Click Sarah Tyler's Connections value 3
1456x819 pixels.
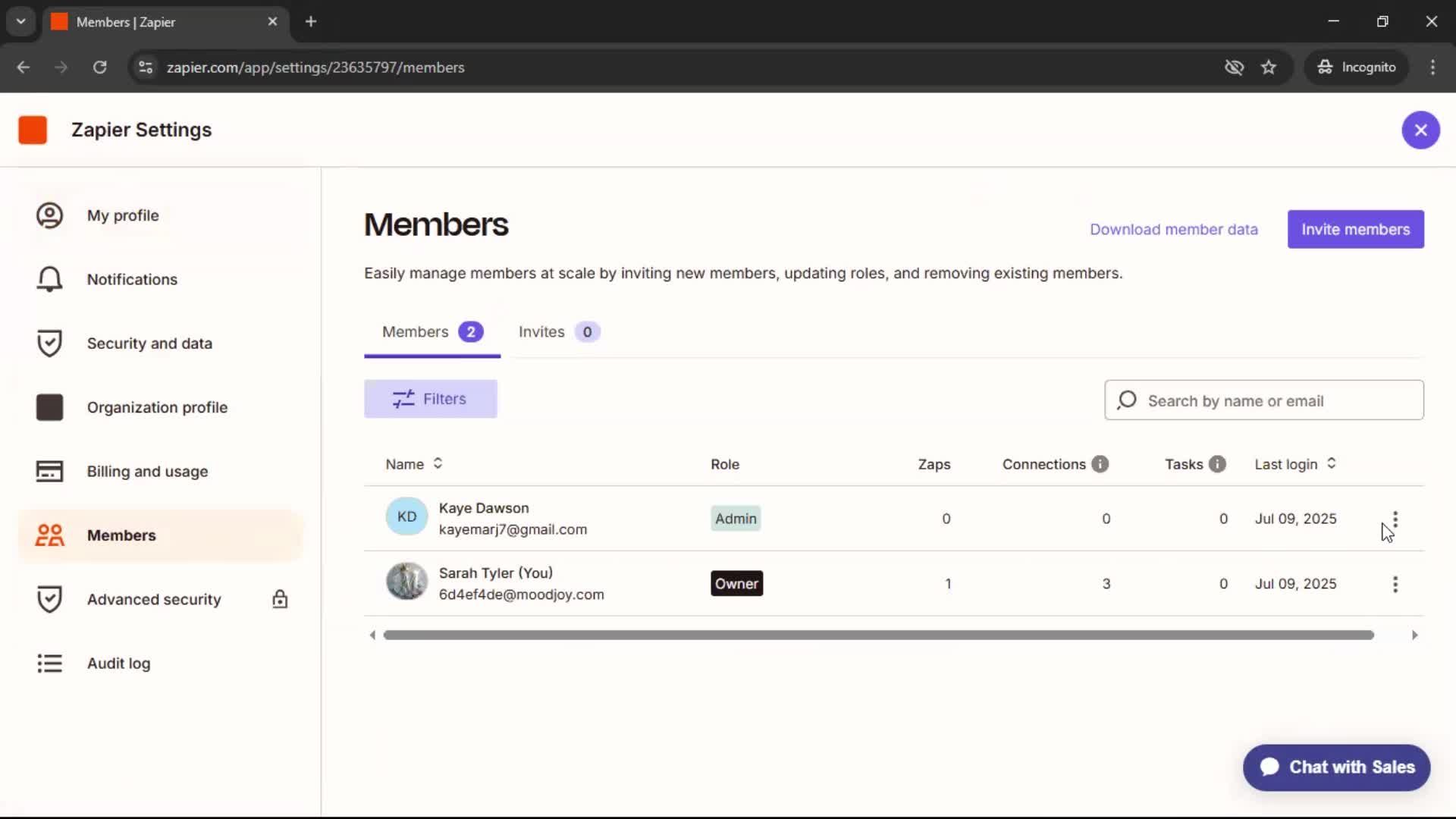pyautogui.click(x=1106, y=584)
